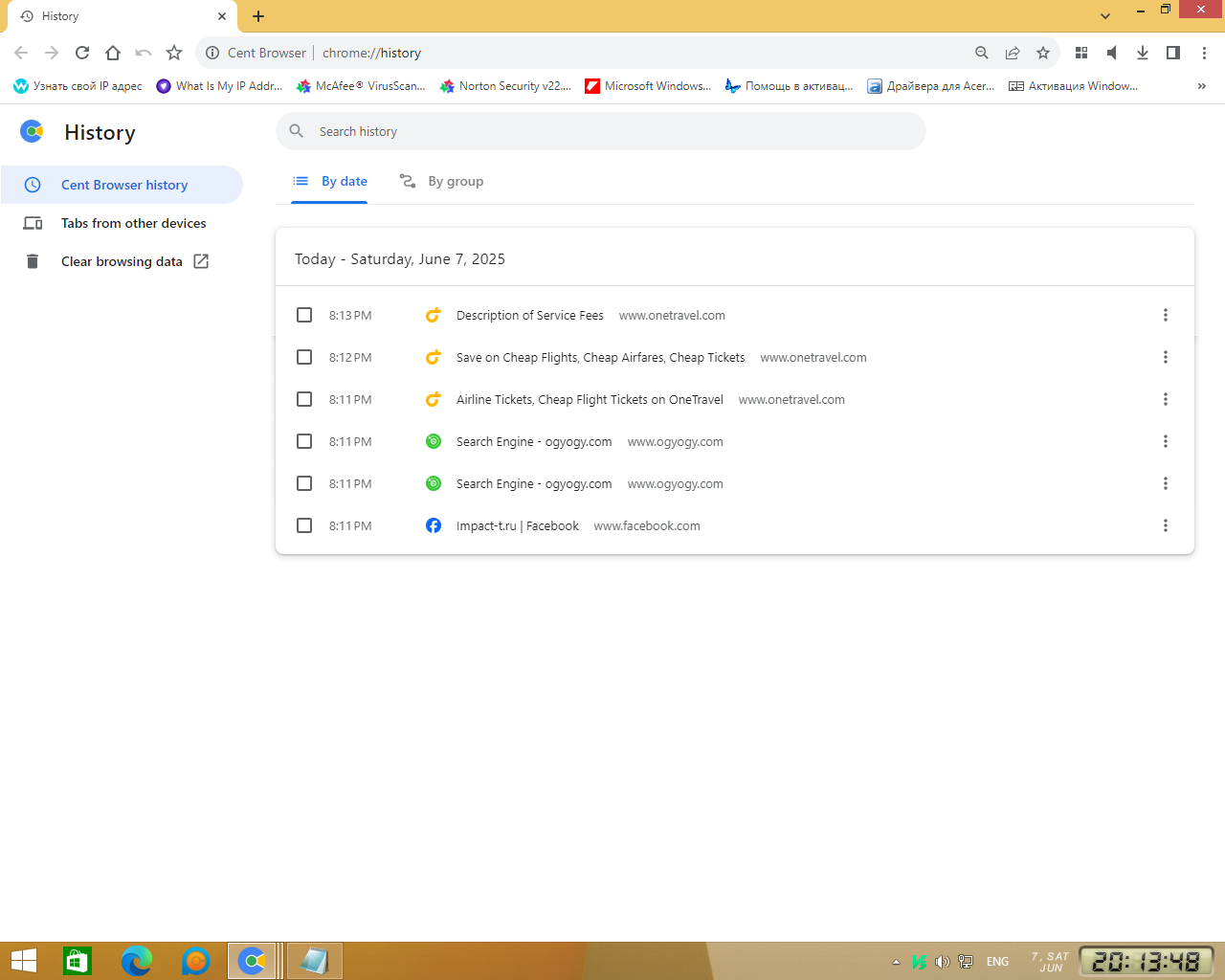This screenshot has height=980, width=1225.
Task: Toggle the side panel icon
Action: point(1173,53)
